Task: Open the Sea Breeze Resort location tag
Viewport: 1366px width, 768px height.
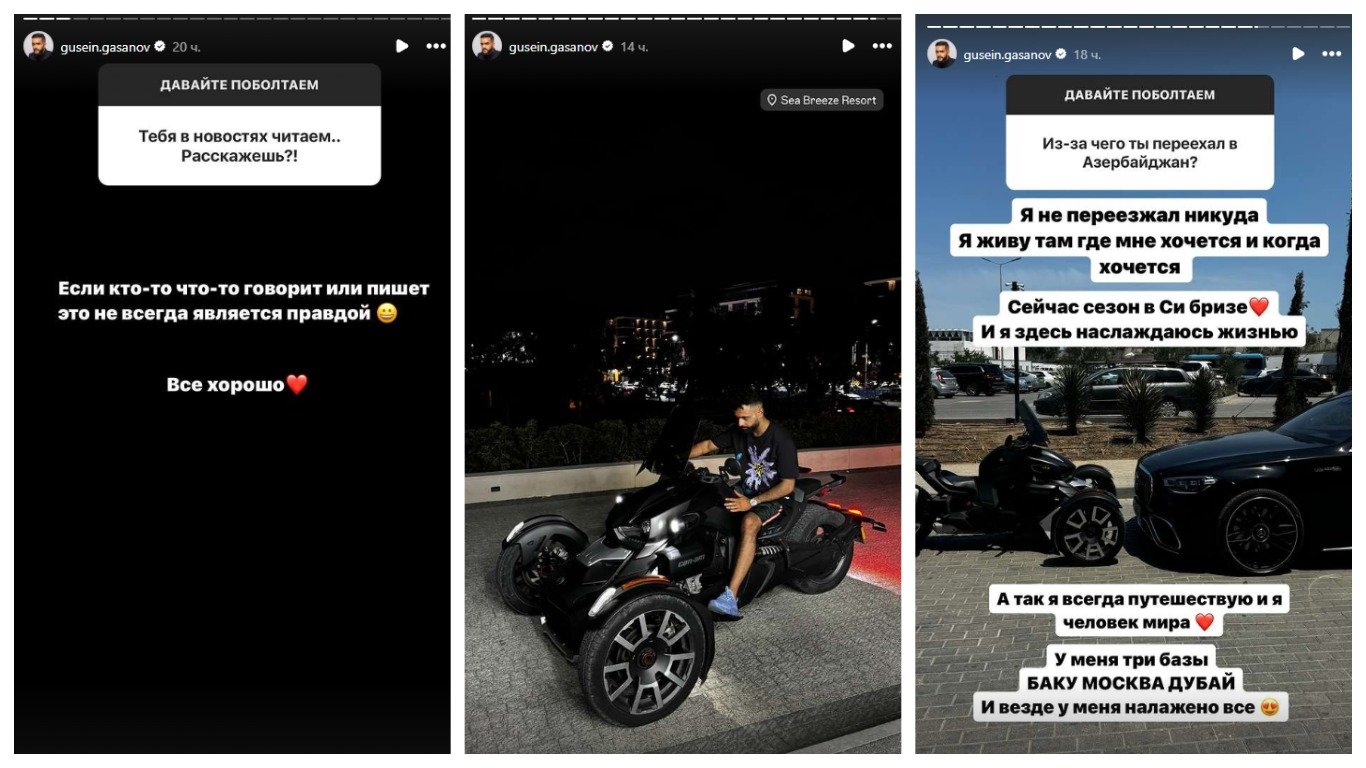Action: 822,100
